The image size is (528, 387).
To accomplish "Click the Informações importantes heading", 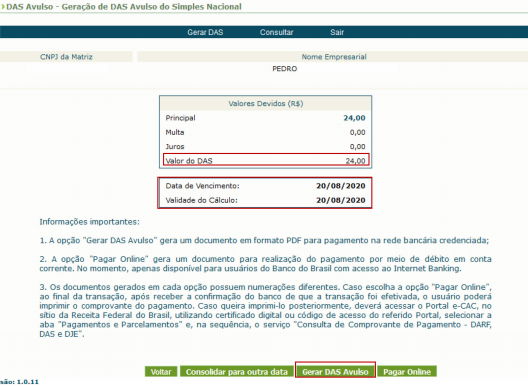I will click(89, 222).
